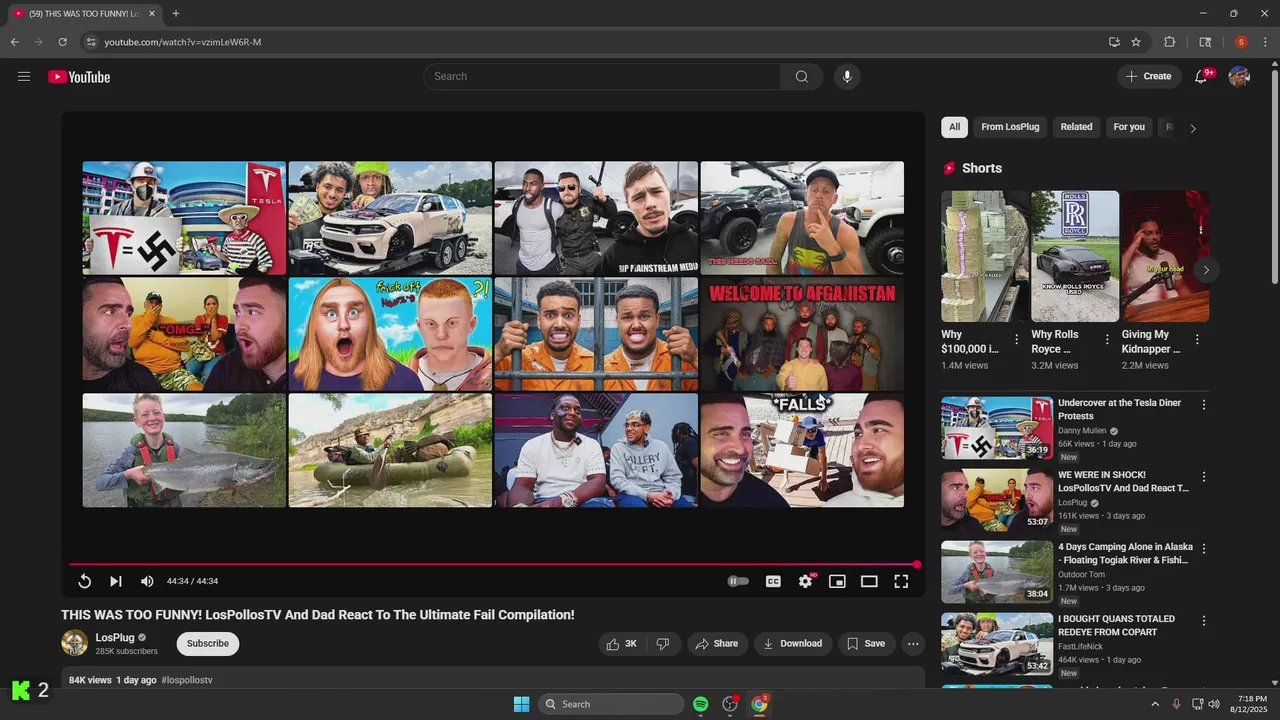The image size is (1280, 720).
Task: Select the For you chip
Action: (x=1129, y=127)
